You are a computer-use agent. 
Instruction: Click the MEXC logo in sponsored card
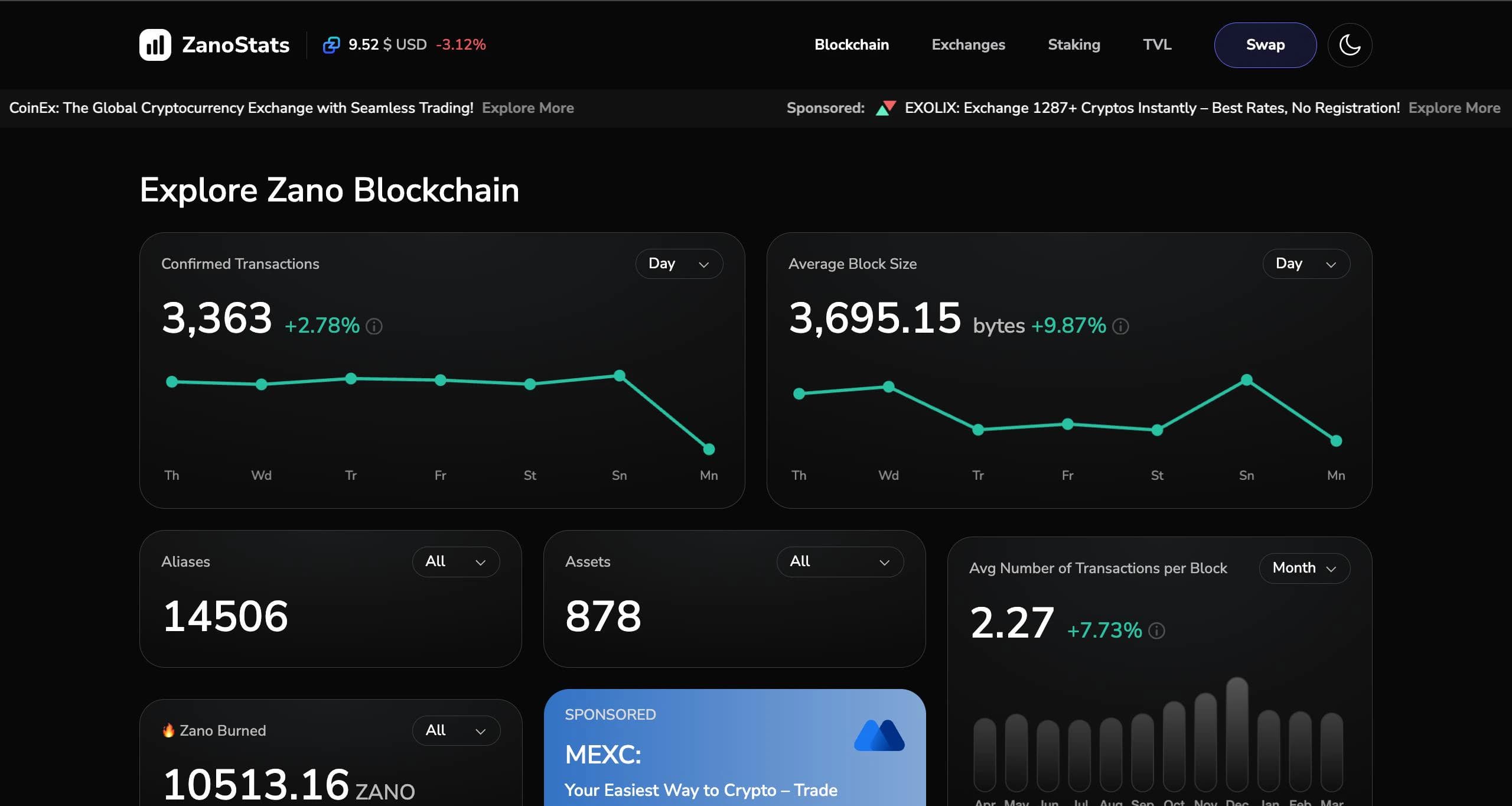pyautogui.click(x=879, y=735)
